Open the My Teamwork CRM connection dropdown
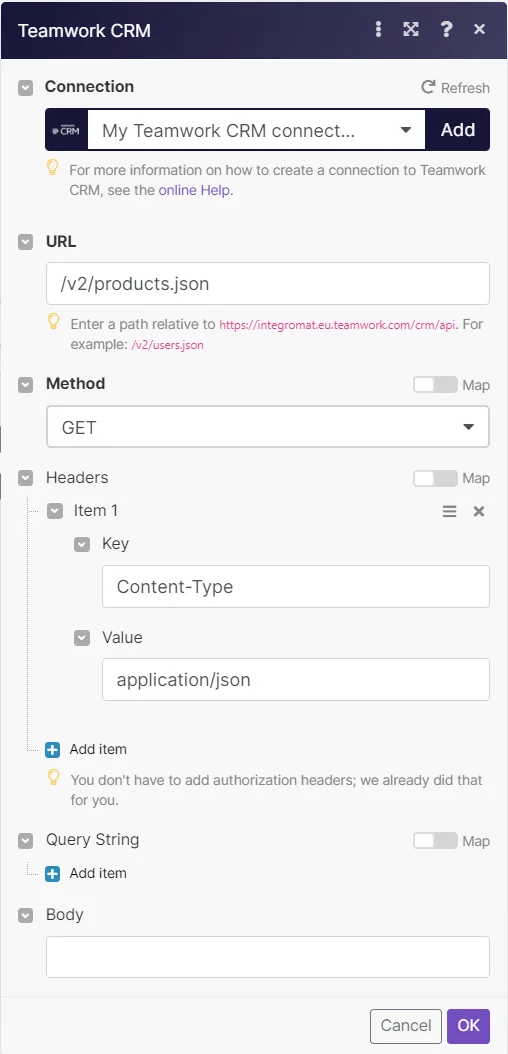 (256, 130)
